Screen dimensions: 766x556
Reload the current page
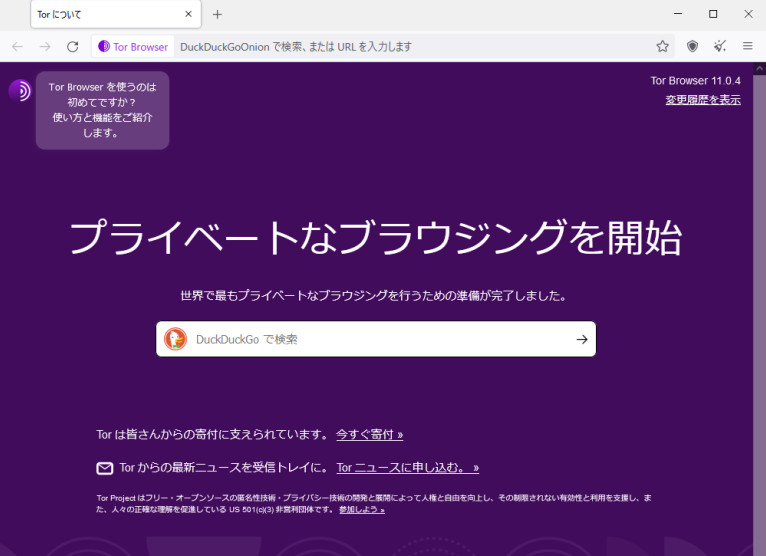[x=73, y=46]
